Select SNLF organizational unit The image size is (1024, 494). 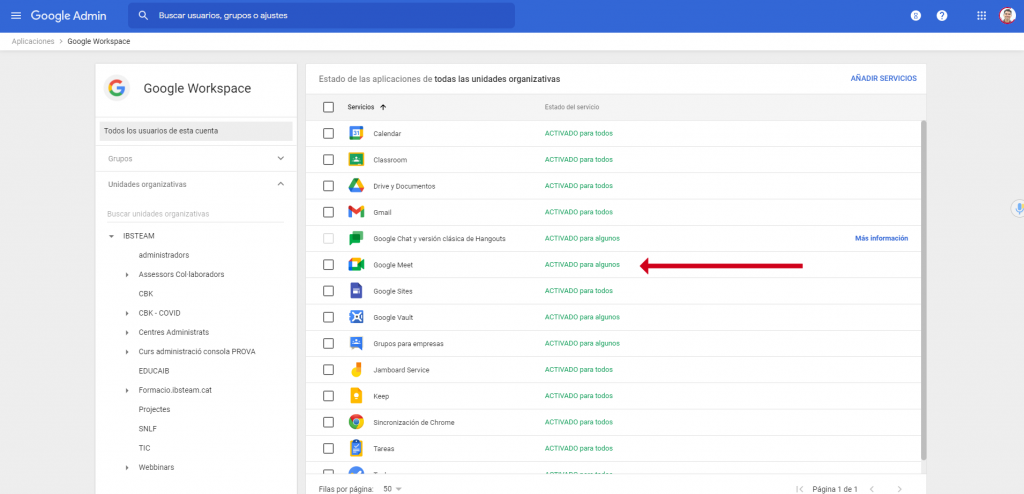point(148,429)
